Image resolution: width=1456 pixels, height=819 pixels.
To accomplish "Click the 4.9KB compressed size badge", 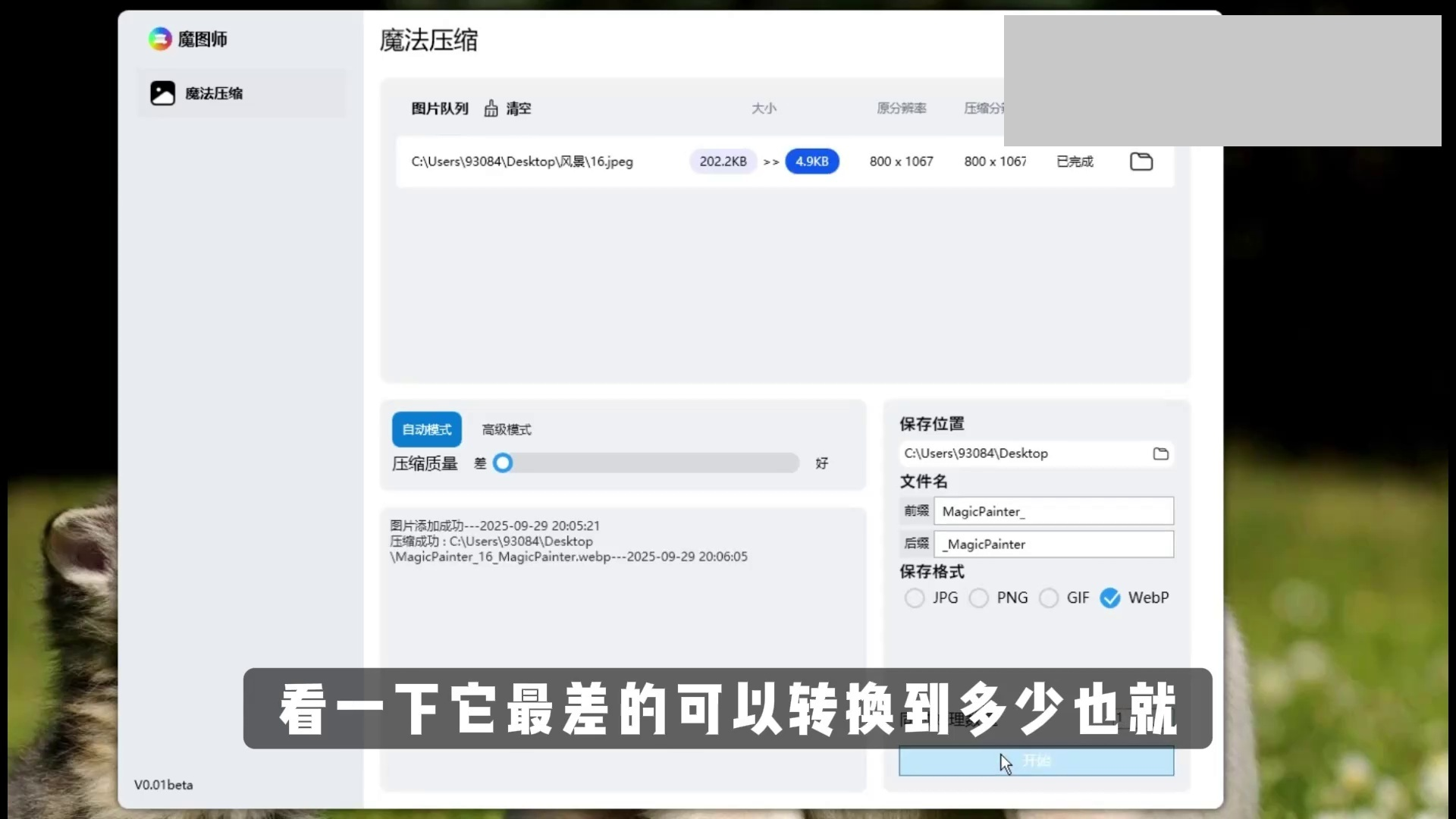I will (811, 162).
